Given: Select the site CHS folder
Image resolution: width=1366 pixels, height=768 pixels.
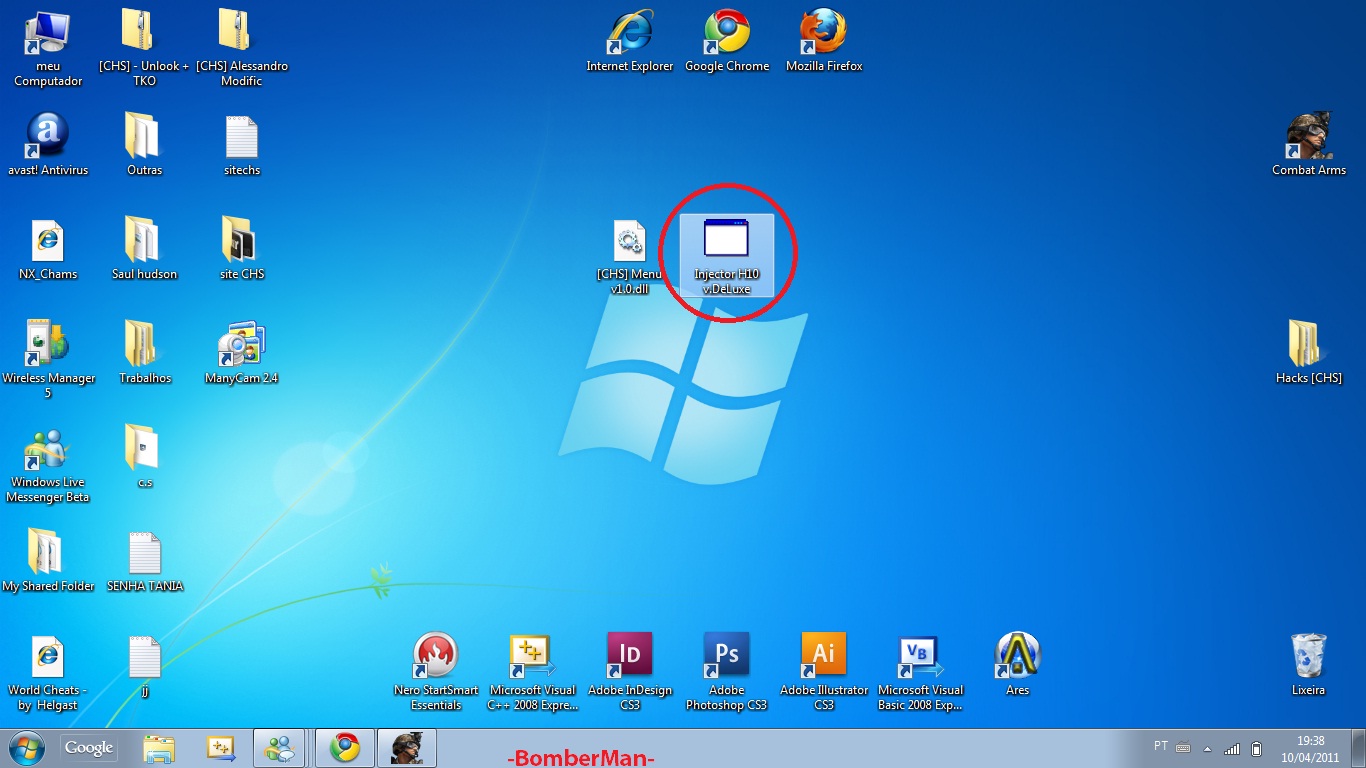Looking at the screenshot, I should coord(242,249).
